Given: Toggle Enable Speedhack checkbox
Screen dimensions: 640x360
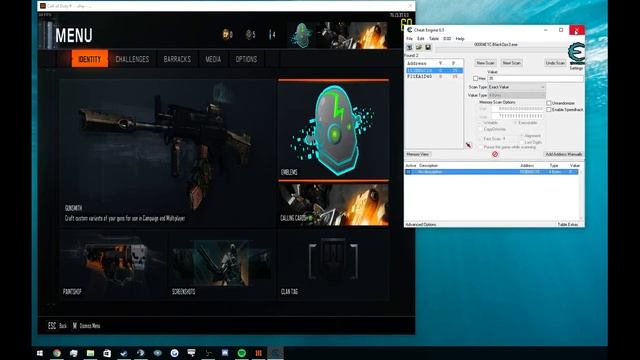Looking at the screenshot, I should point(549,110).
